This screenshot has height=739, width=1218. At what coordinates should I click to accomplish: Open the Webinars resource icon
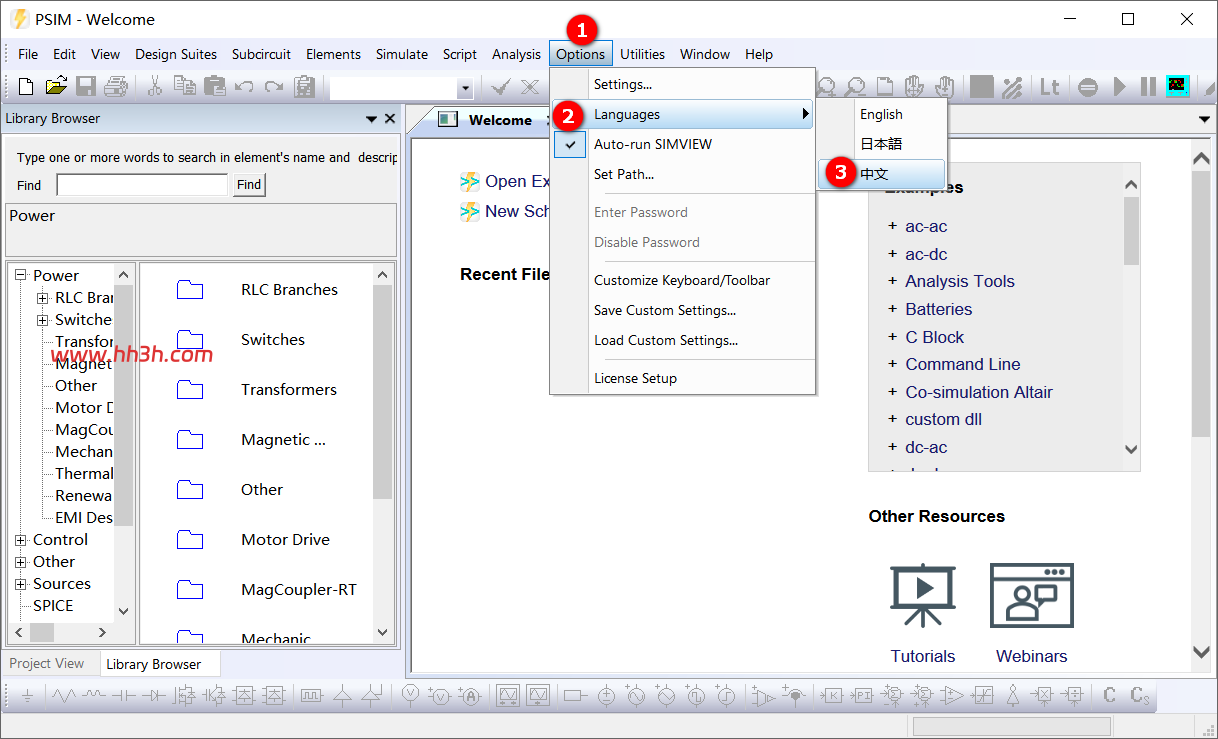click(1032, 596)
